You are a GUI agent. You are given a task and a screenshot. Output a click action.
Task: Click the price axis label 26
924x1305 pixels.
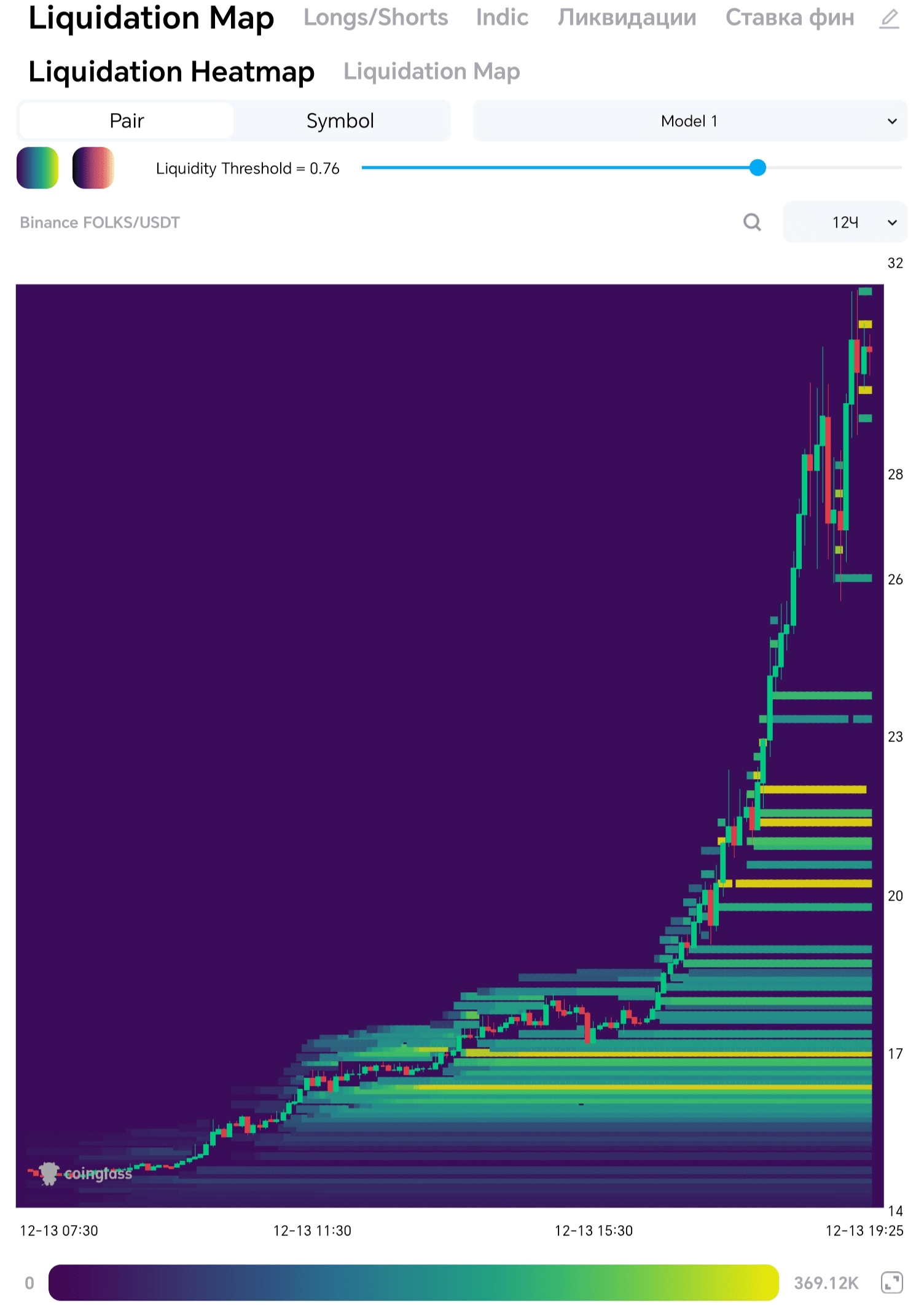click(895, 579)
